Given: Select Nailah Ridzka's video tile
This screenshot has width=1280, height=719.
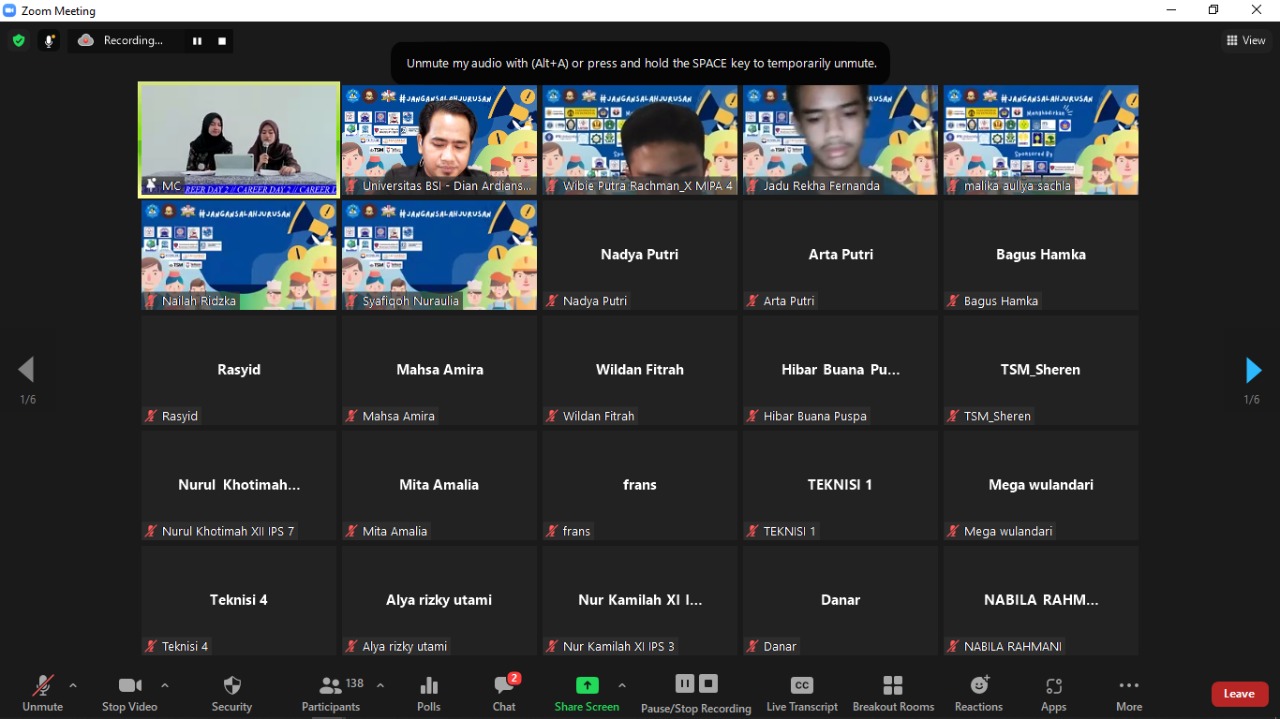Looking at the screenshot, I should pyautogui.click(x=239, y=255).
